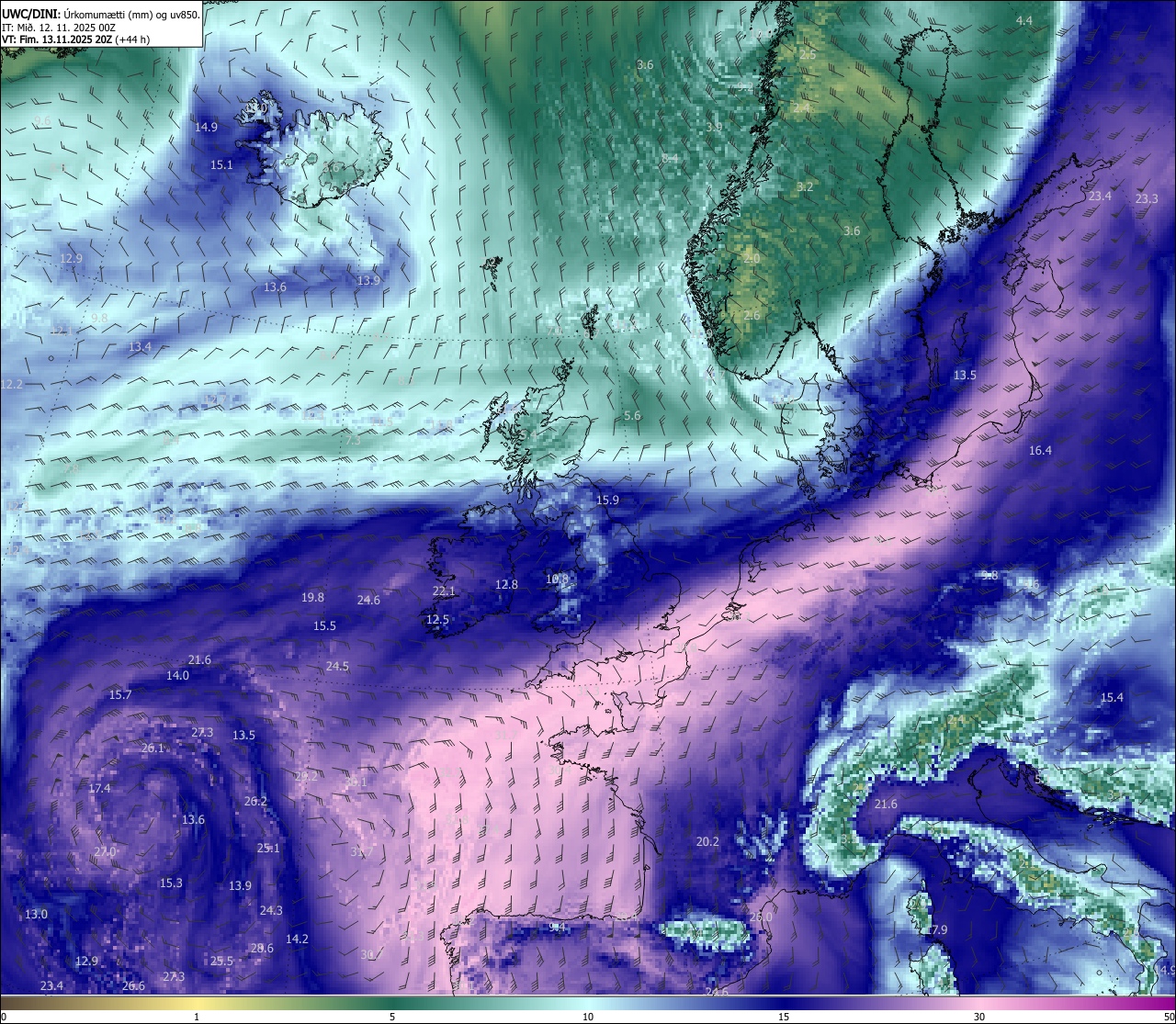Image resolution: width=1176 pixels, height=1024 pixels.
Task: Click the 25.5 value near the bottom
Action: pos(221,962)
